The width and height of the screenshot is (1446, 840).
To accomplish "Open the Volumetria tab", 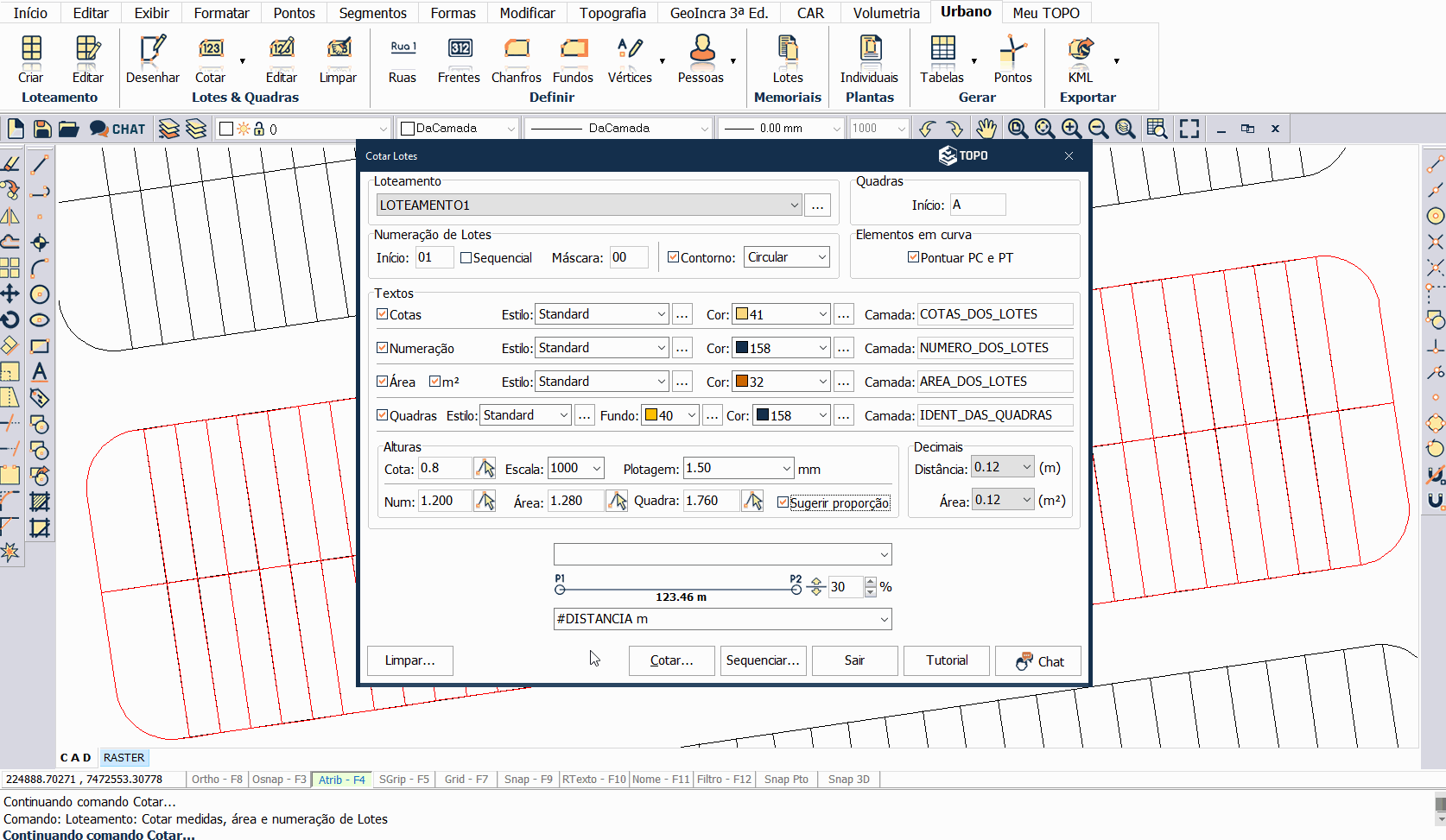I will (885, 13).
